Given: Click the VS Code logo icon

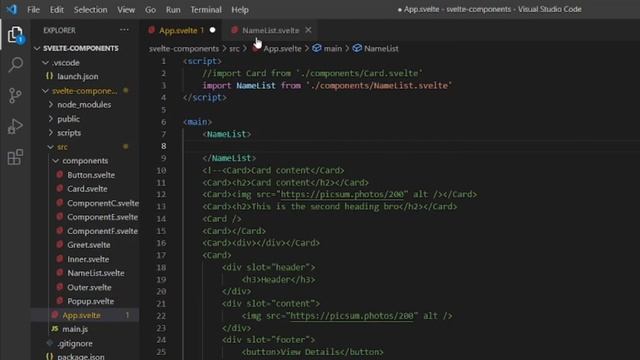Looking at the screenshot, I should [x=11, y=9].
